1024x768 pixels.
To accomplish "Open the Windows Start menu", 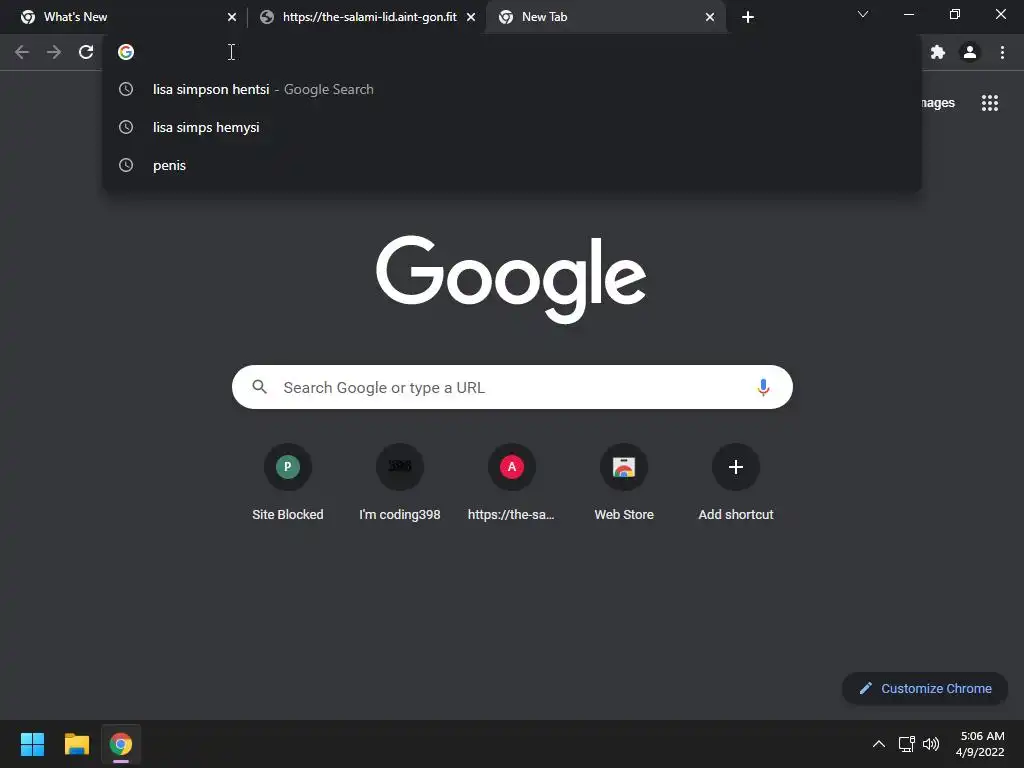I will tap(32, 744).
